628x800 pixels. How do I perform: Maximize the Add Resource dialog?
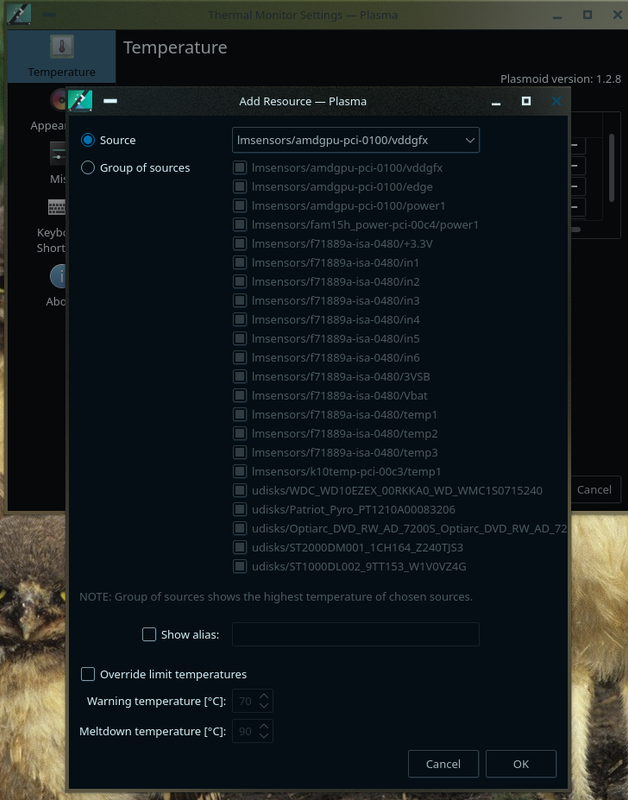(x=526, y=101)
